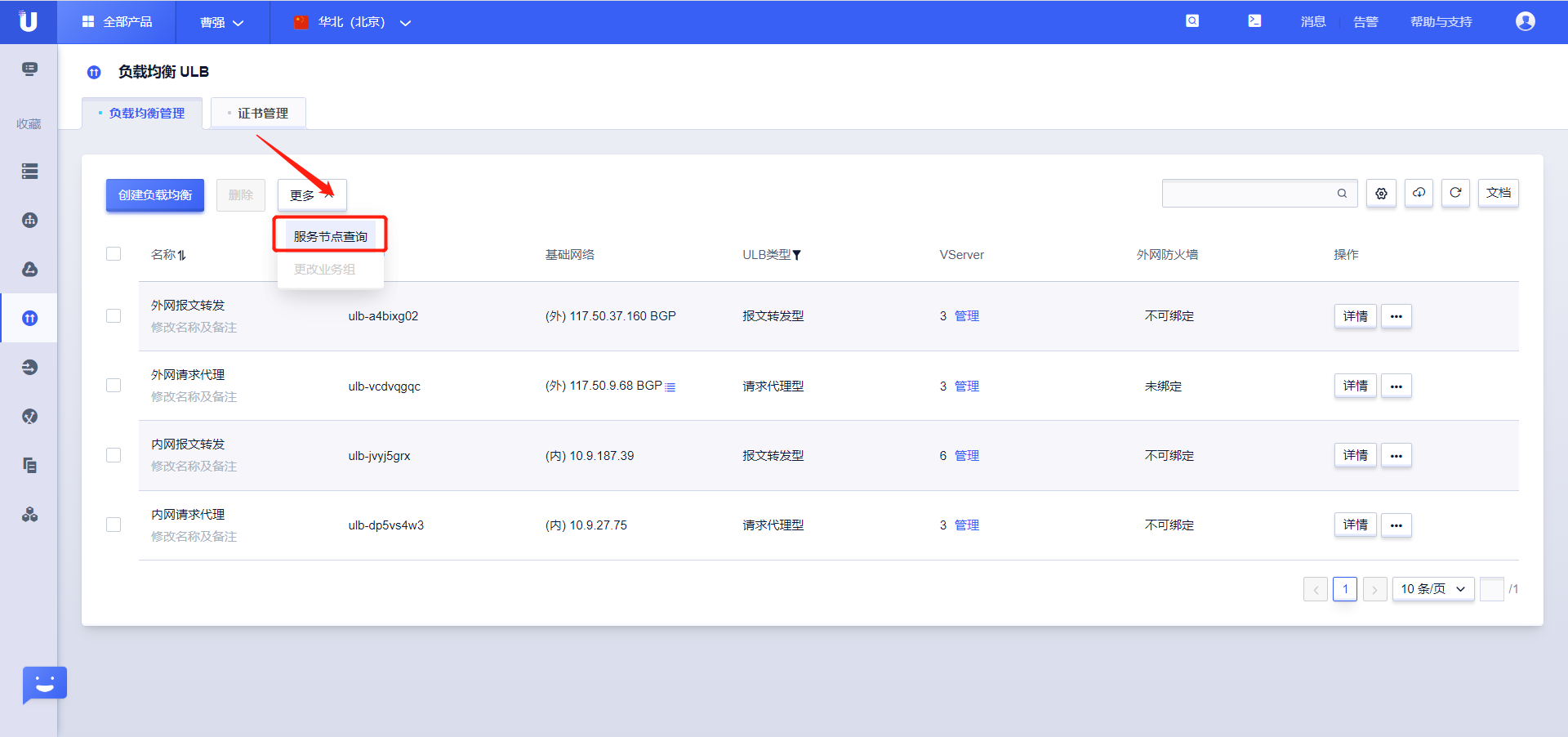
Task: Open the chat assistant smiley icon
Action: click(44, 685)
